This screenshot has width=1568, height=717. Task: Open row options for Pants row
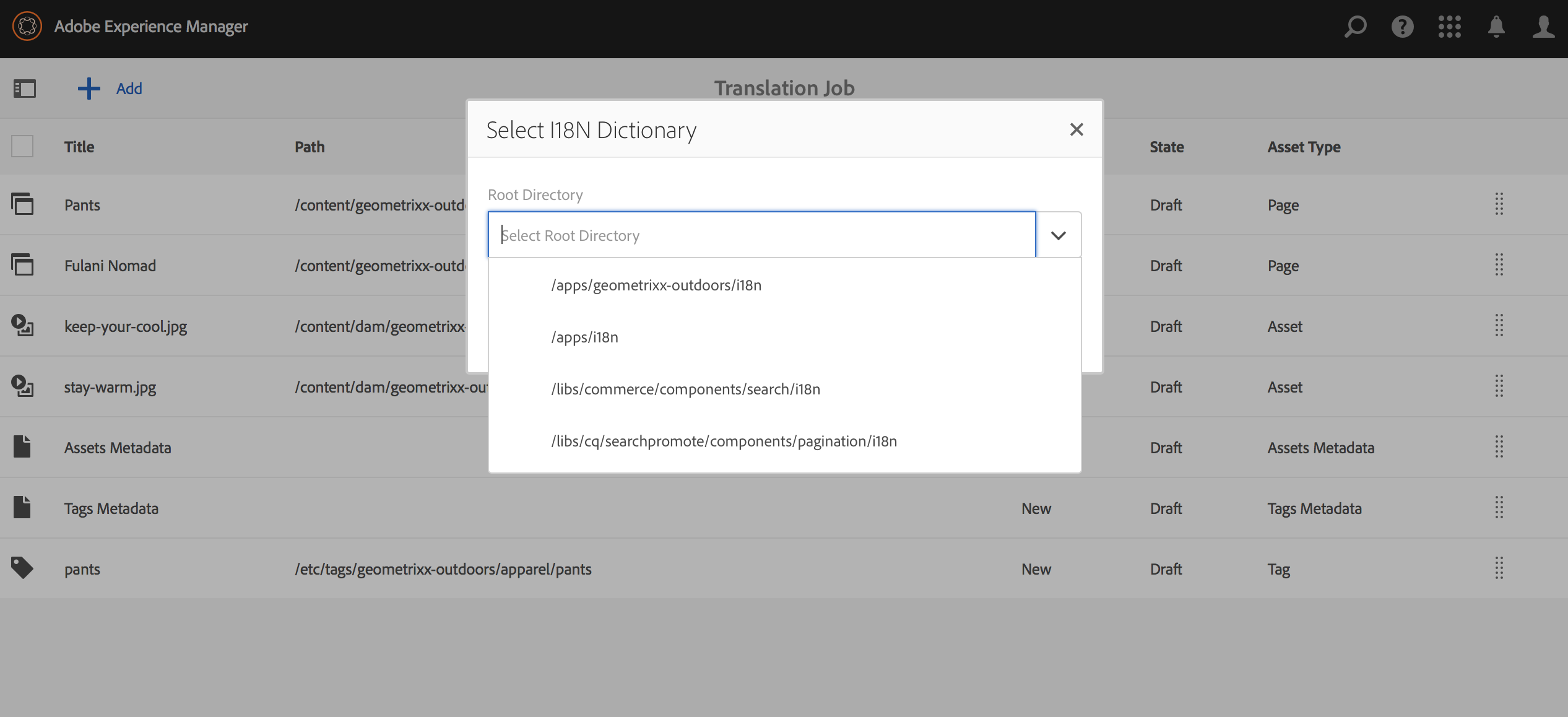pyautogui.click(x=1499, y=204)
